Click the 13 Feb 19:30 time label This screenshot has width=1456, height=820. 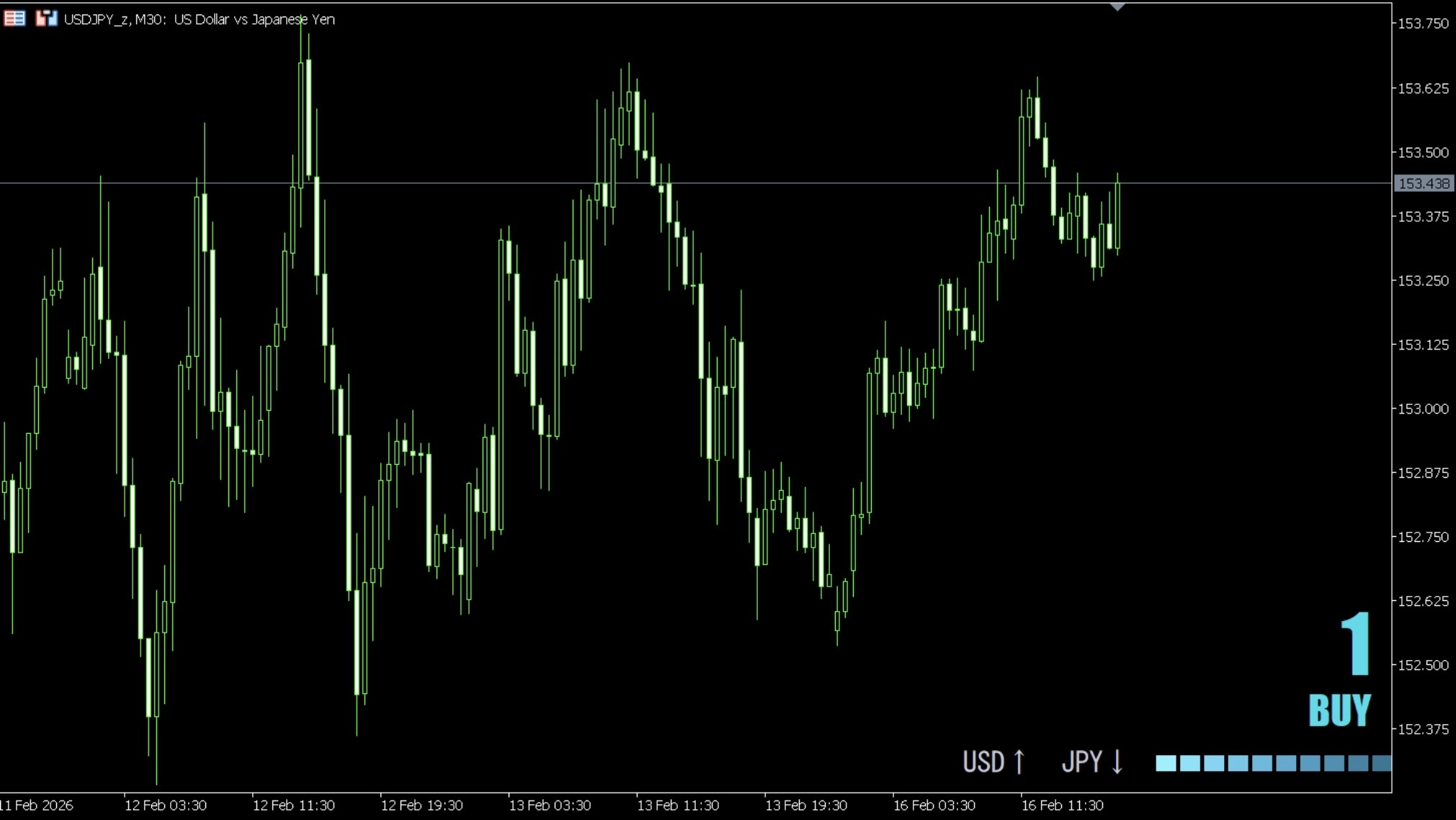click(x=805, y=805)
